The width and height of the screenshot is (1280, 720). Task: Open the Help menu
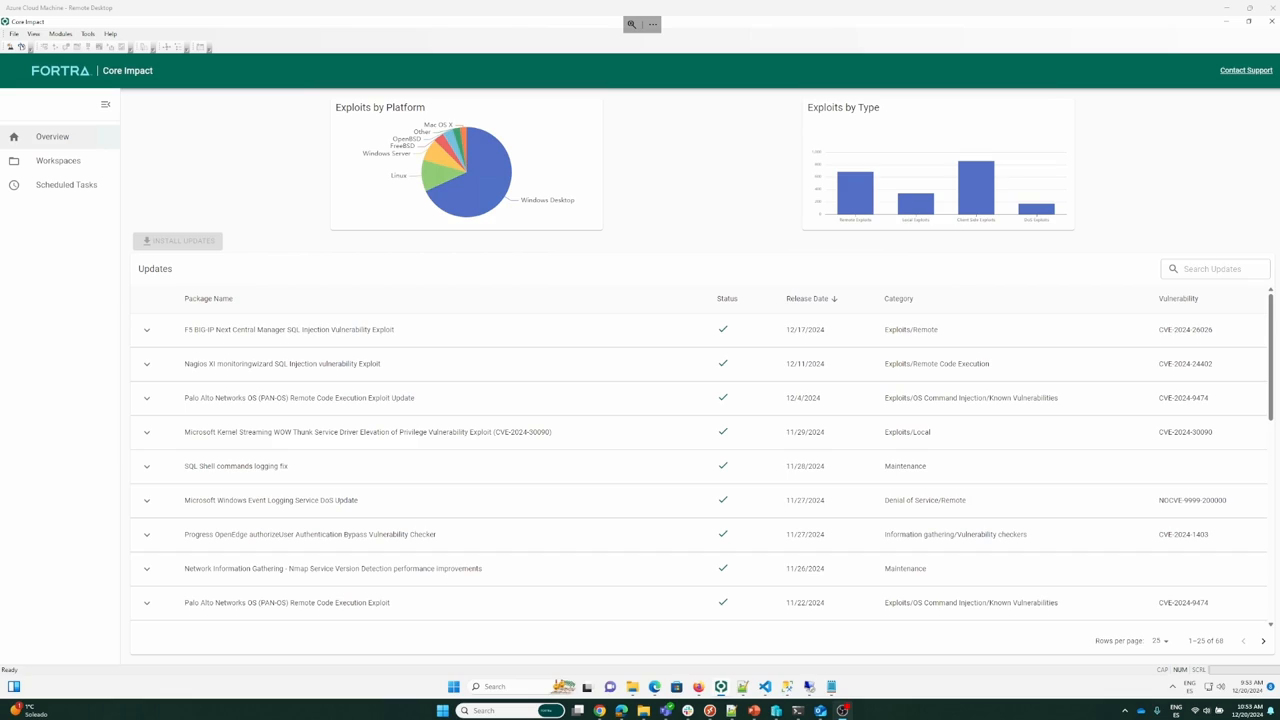(110, 34)
